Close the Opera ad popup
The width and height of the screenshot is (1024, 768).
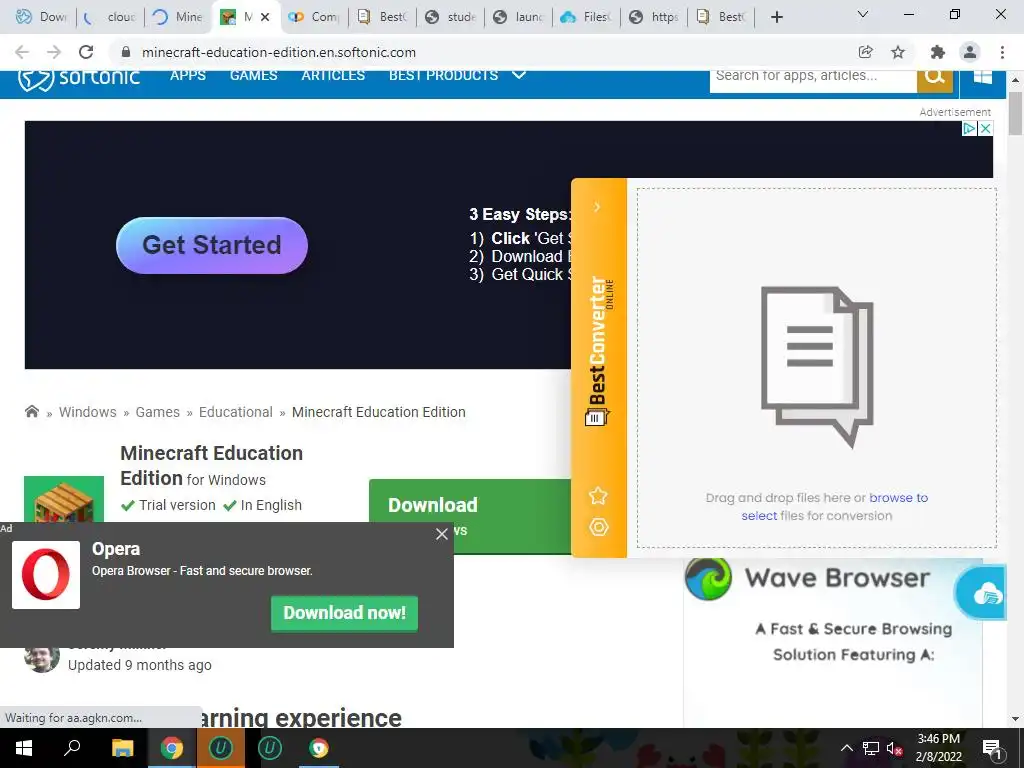pos(441,534)
